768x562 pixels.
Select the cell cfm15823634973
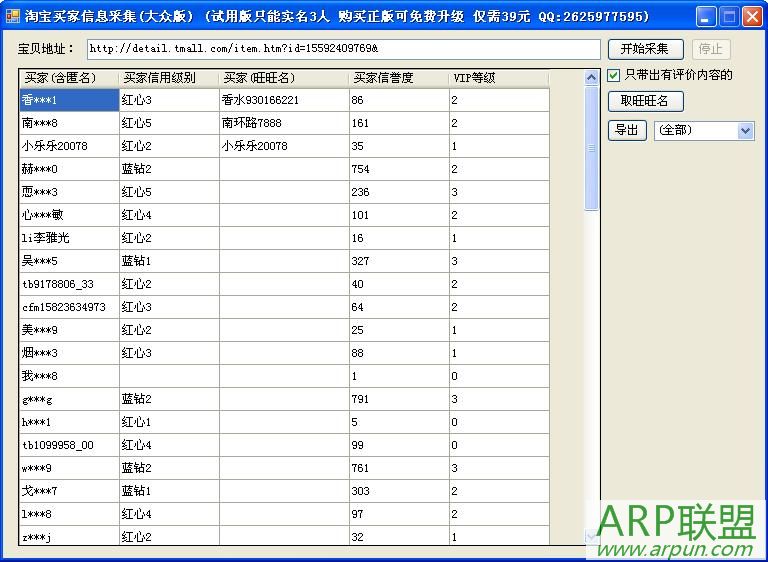click(69, 307)
